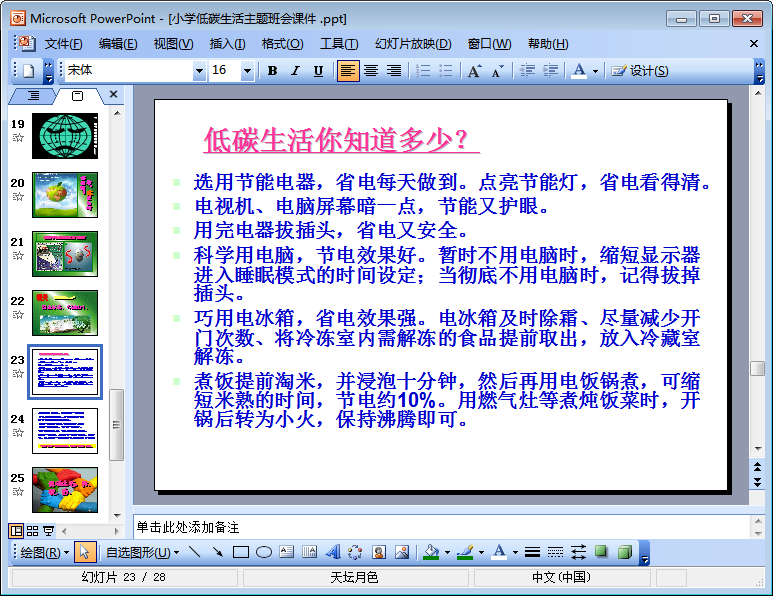Viewport: 773px width, 596px height.
Task: Apply line color in drawing toolbar
Action: coord(465,552)
